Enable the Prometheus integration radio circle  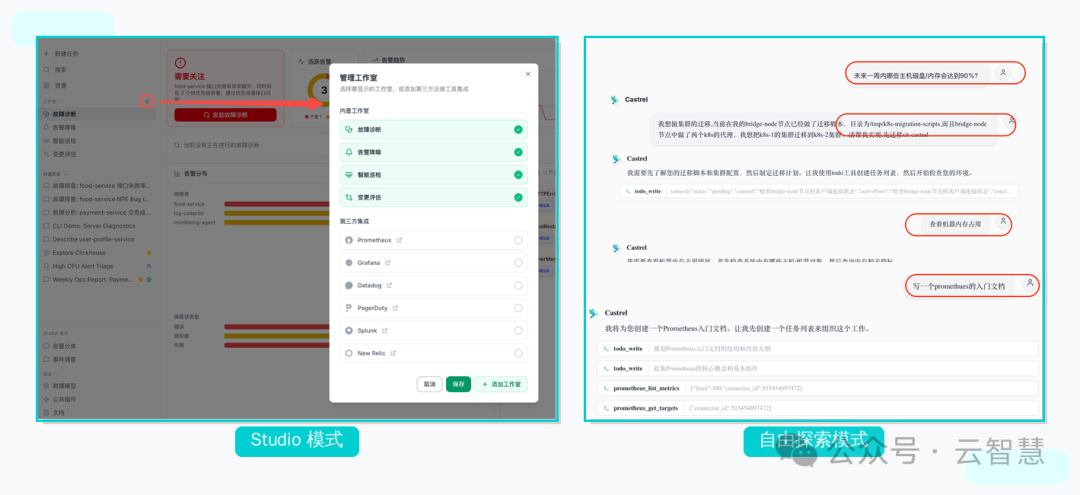(518, 240)
